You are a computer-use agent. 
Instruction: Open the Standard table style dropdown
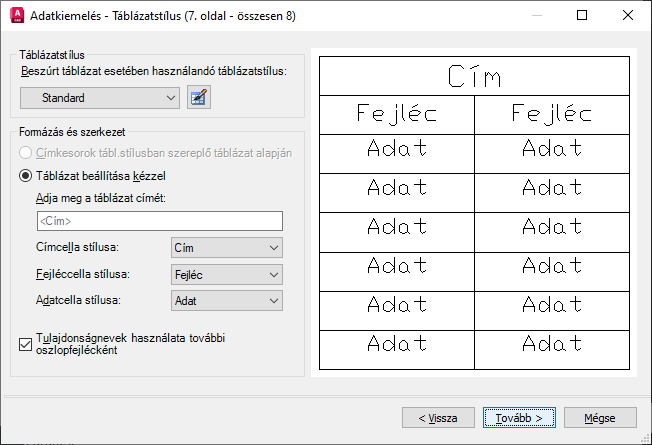(x=99, y=98)
